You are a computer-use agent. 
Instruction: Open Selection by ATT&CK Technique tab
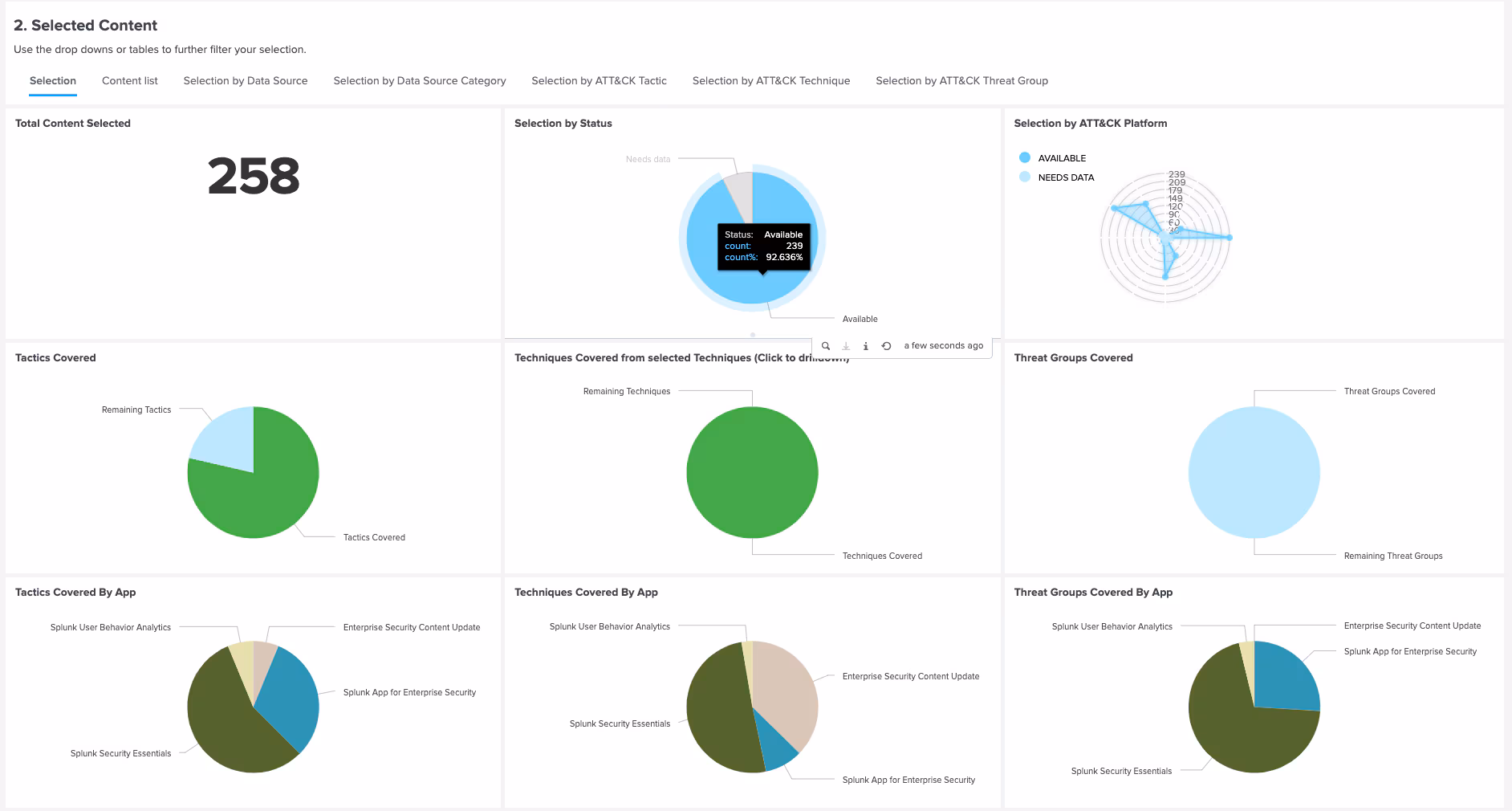coord(770,81)
